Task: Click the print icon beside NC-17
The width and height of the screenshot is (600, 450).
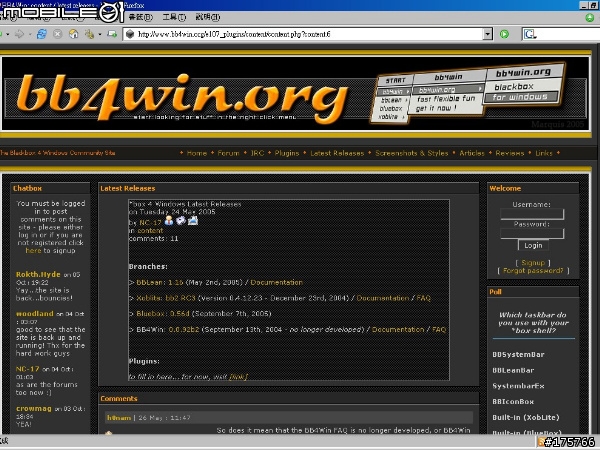Action: coord(193,220)
